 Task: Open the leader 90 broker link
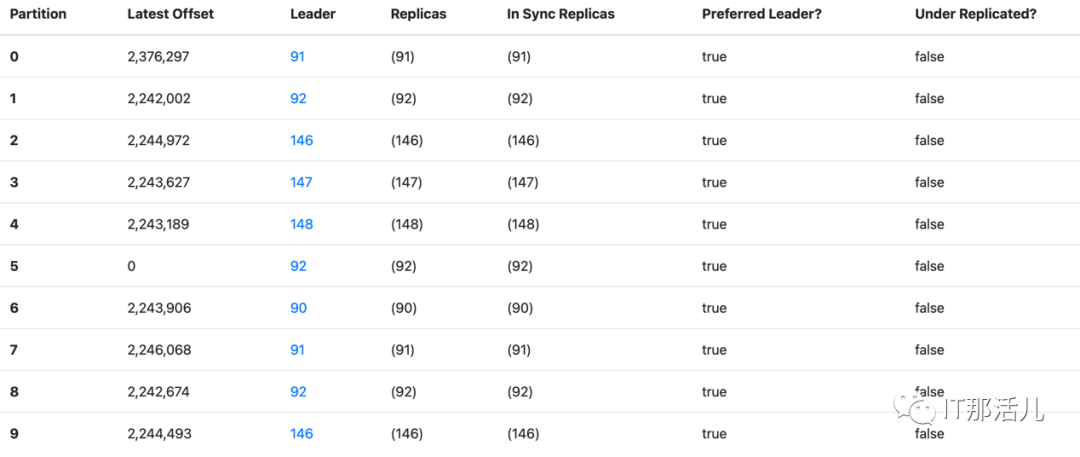tap(298, 309)
